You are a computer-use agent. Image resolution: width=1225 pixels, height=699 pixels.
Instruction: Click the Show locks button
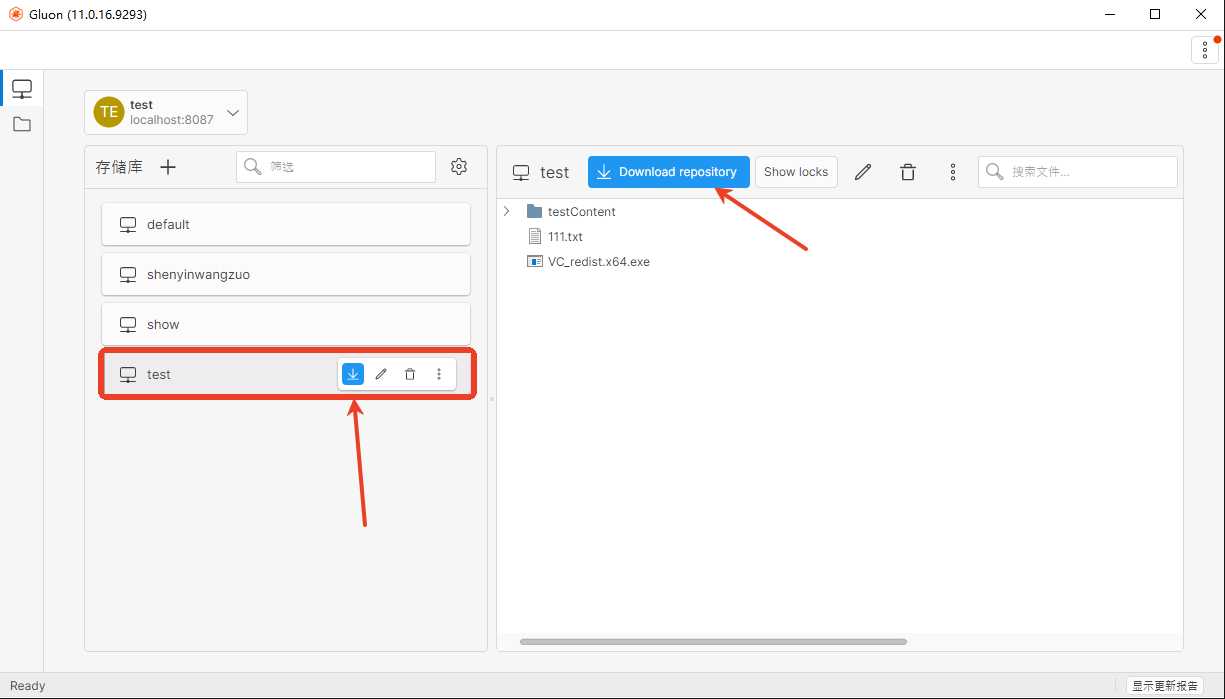[x=796, y=172]
